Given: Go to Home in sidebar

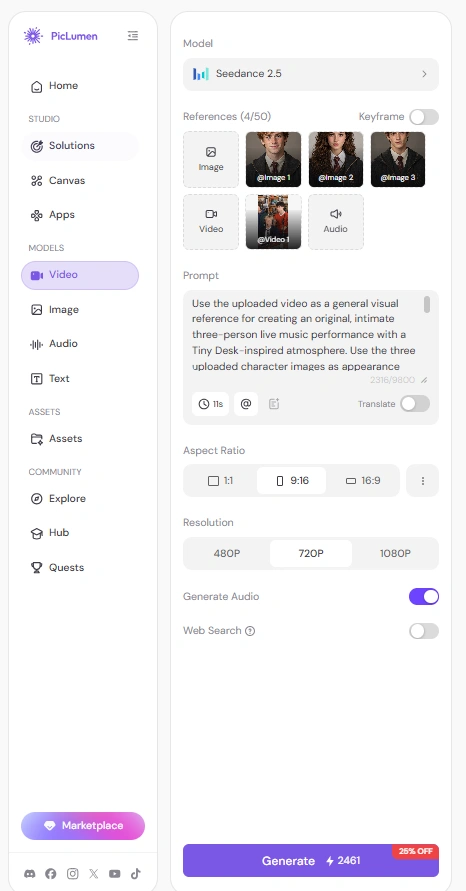Looking at the screenshot, I should pyautogui.click(x=80, y=86).
